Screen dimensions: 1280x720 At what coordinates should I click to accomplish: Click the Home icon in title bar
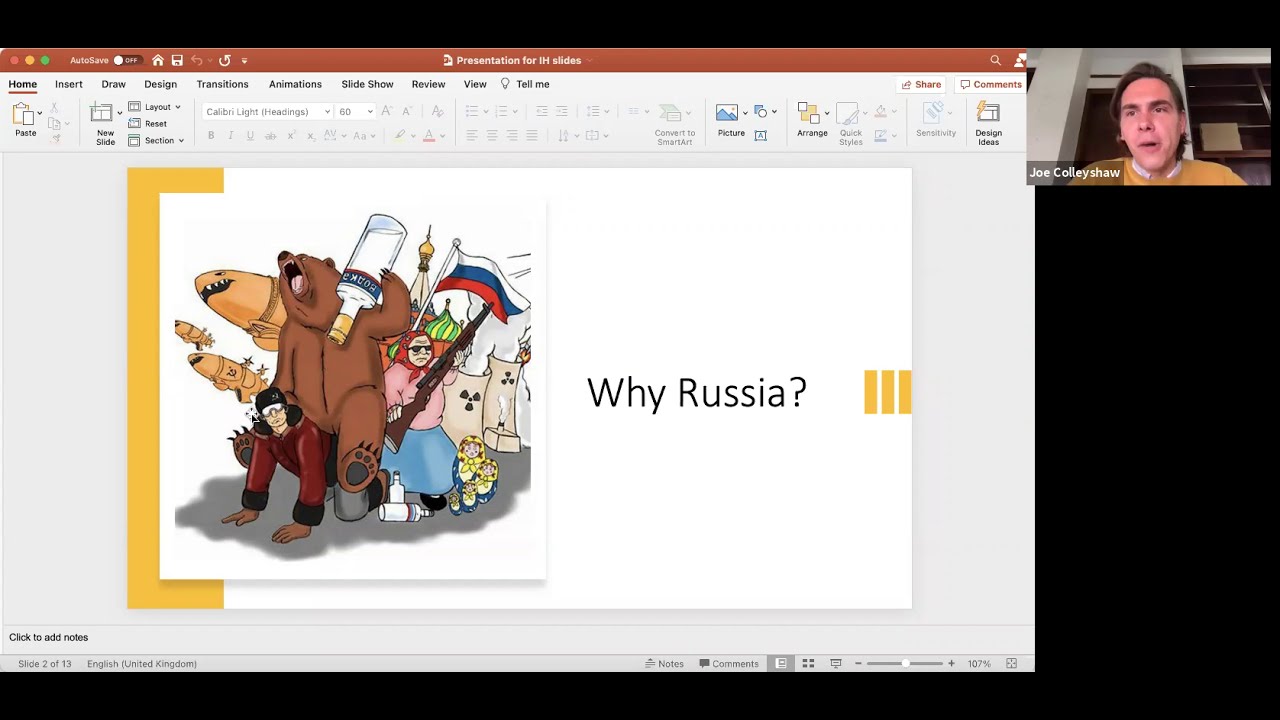157,60
